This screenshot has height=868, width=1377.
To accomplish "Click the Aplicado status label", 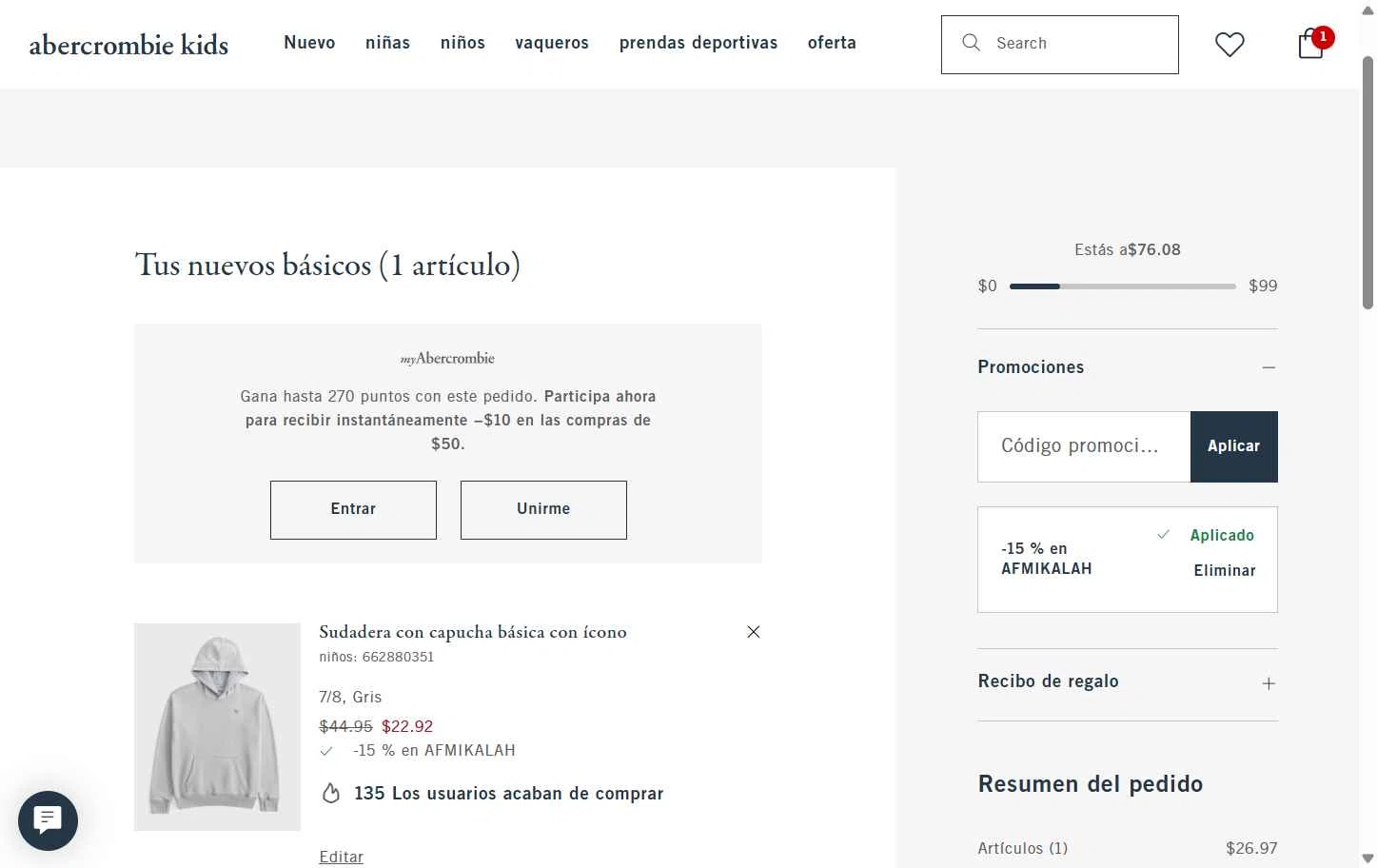I will coord(1222,535).
